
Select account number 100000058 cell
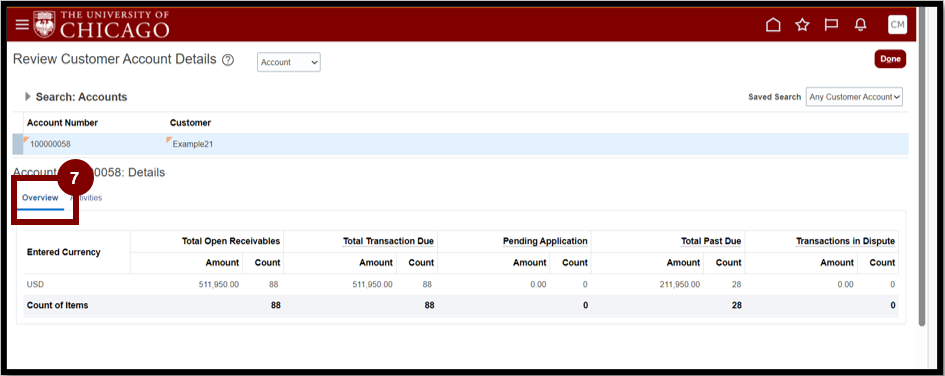click(x=51, y=145)
